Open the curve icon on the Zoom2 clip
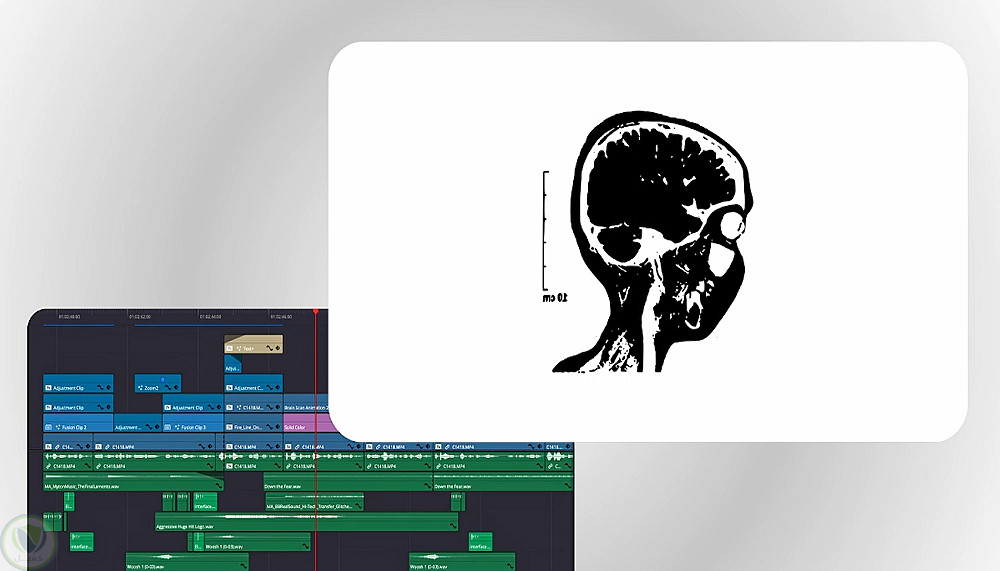 [168, 388]
